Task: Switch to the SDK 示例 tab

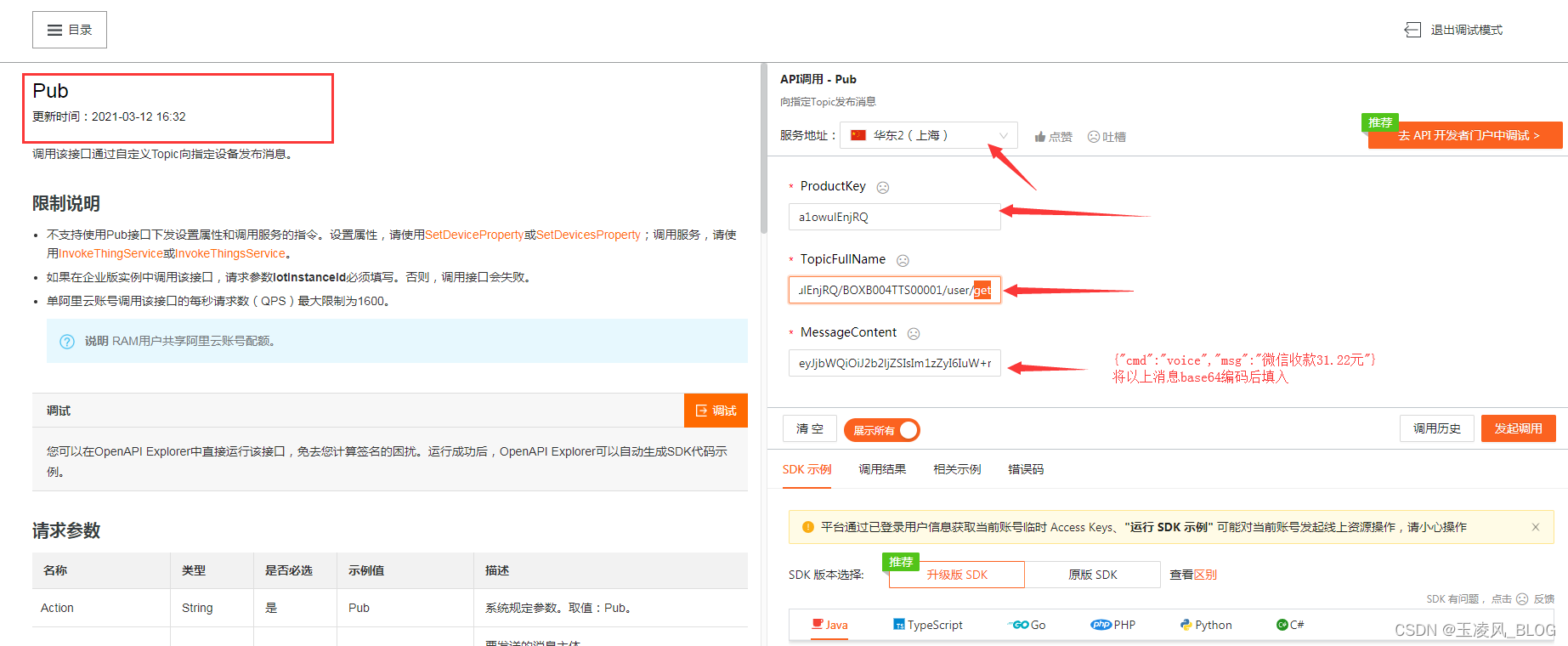Action: [807, 469]
